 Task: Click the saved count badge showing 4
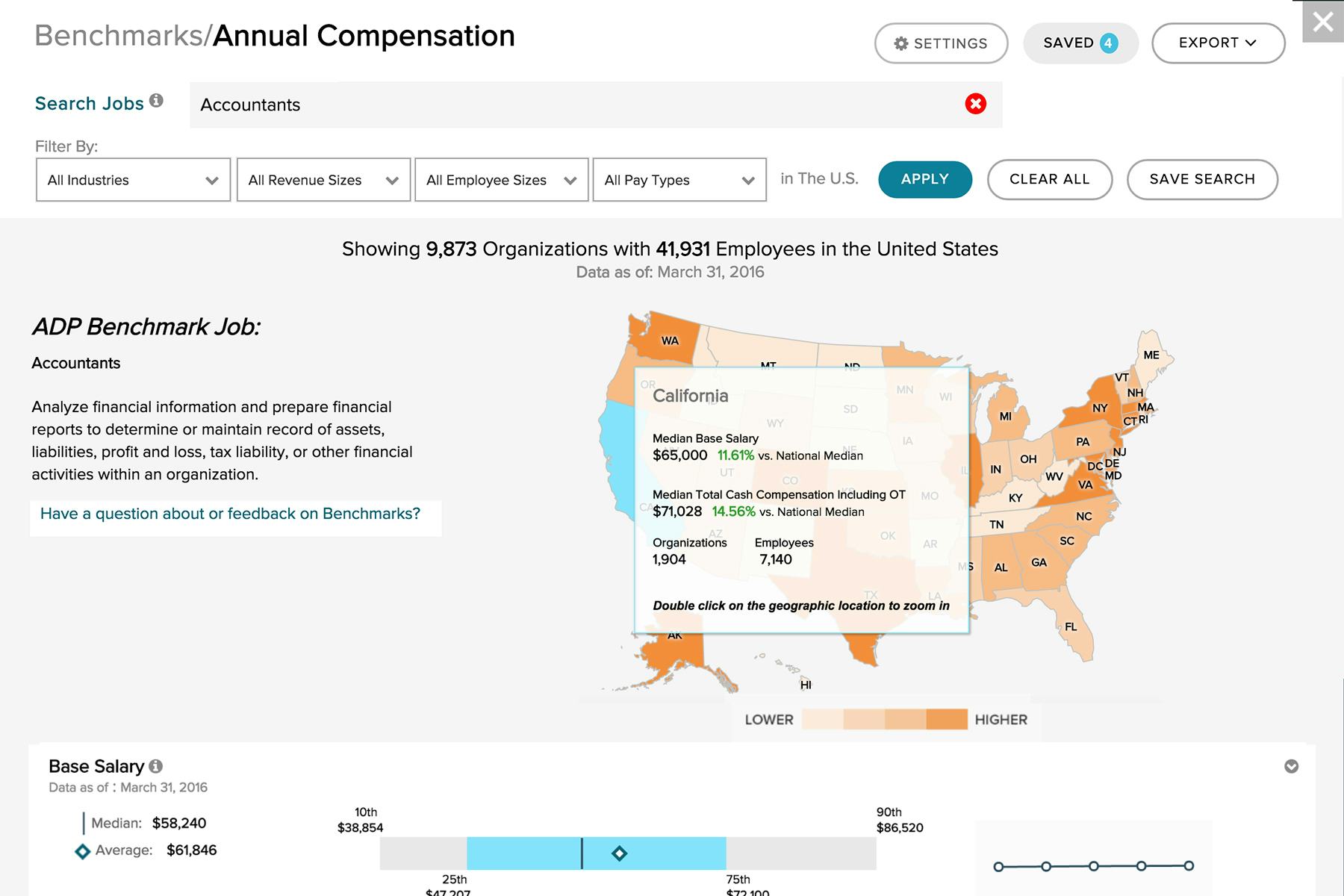click(1109, 43)
